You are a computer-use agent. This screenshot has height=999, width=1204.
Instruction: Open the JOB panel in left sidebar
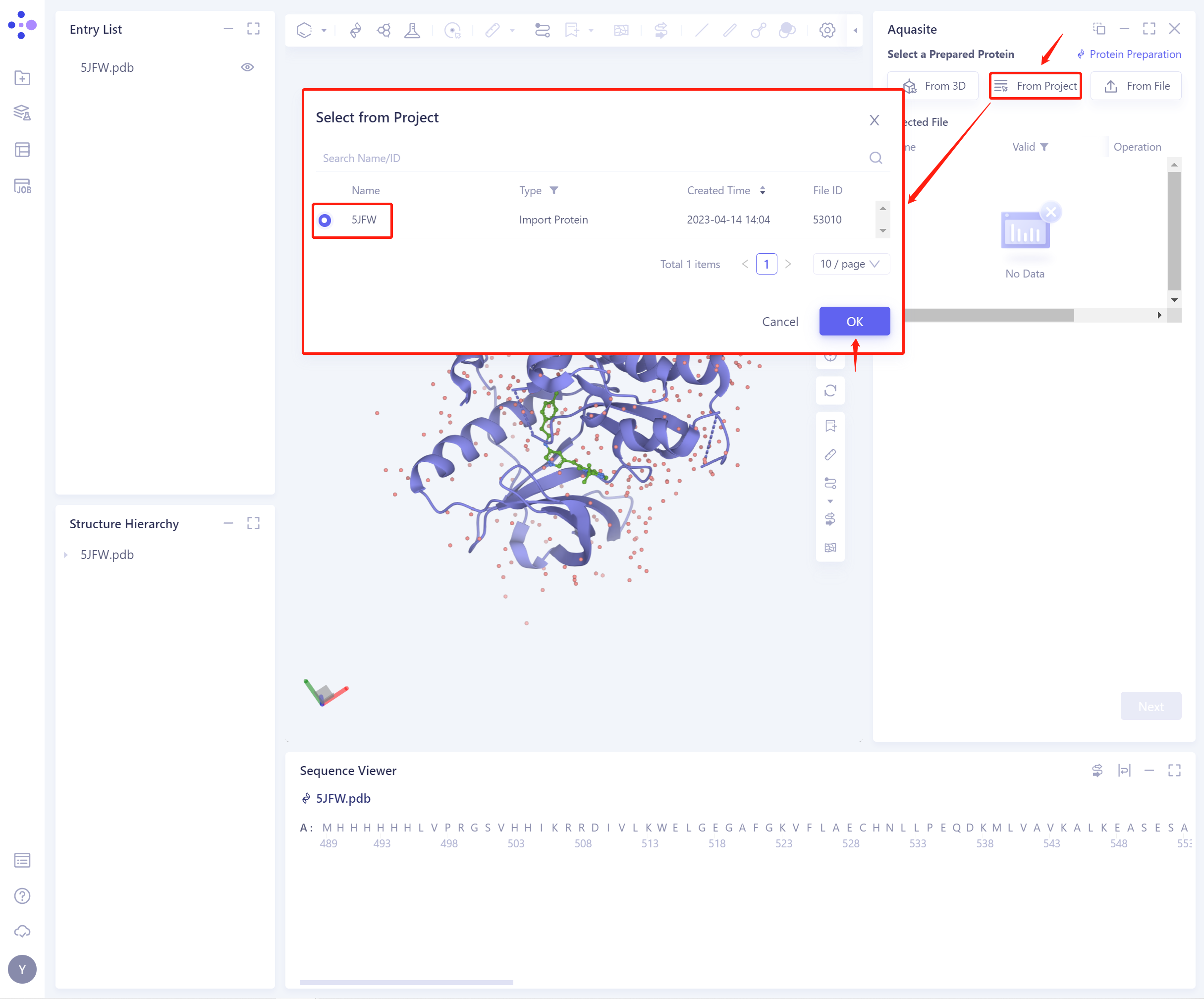[22, 186]
